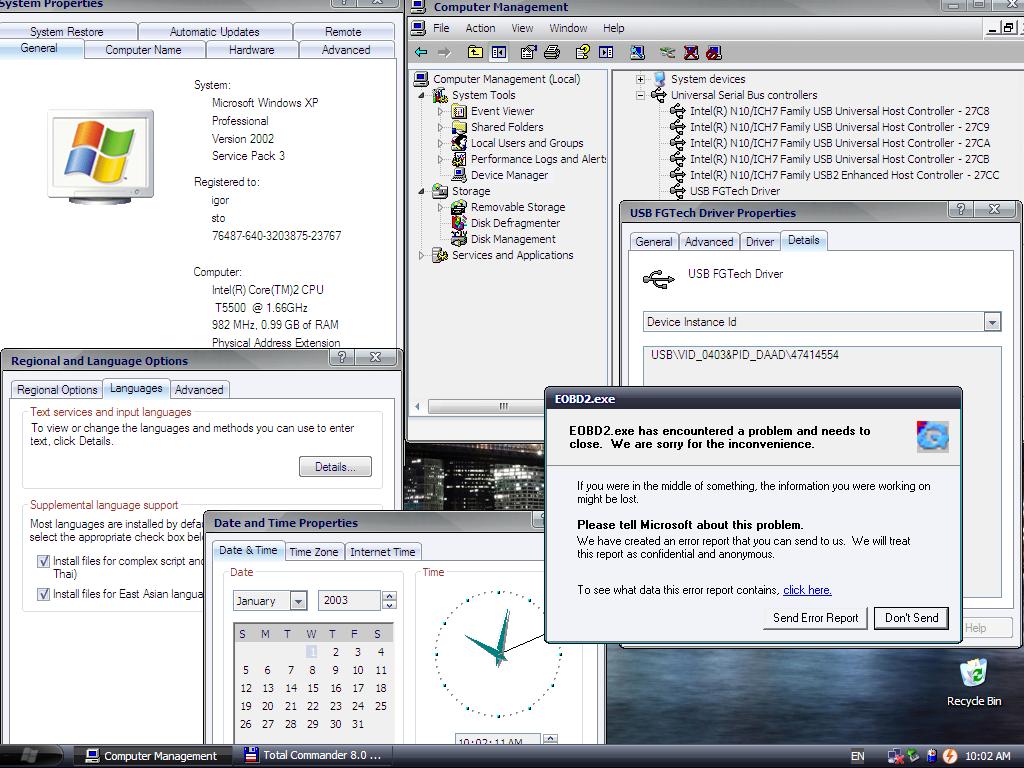
Task: Toggle install files for complex script checkbox
Action: [x=44, y=561]
